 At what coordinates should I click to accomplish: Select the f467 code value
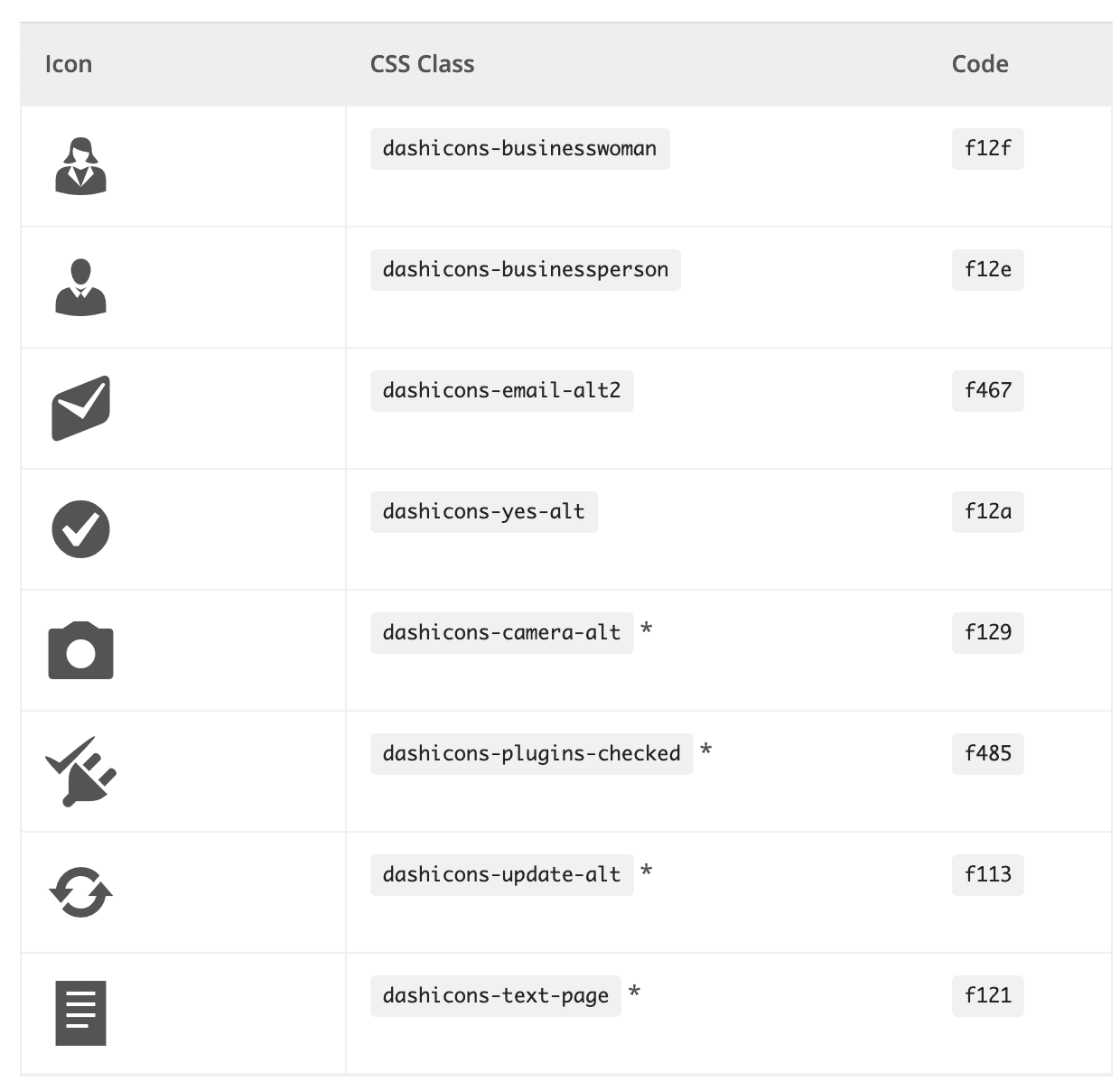[987, 390]
